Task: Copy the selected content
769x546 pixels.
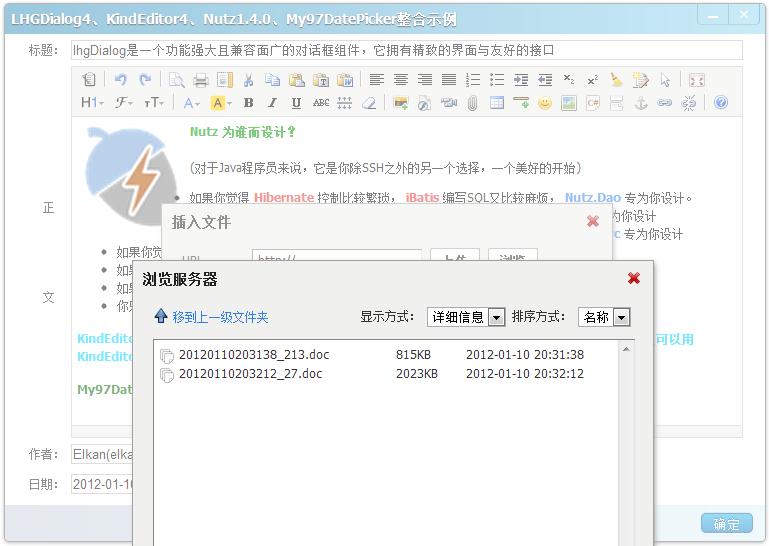Action: (273, 79)
